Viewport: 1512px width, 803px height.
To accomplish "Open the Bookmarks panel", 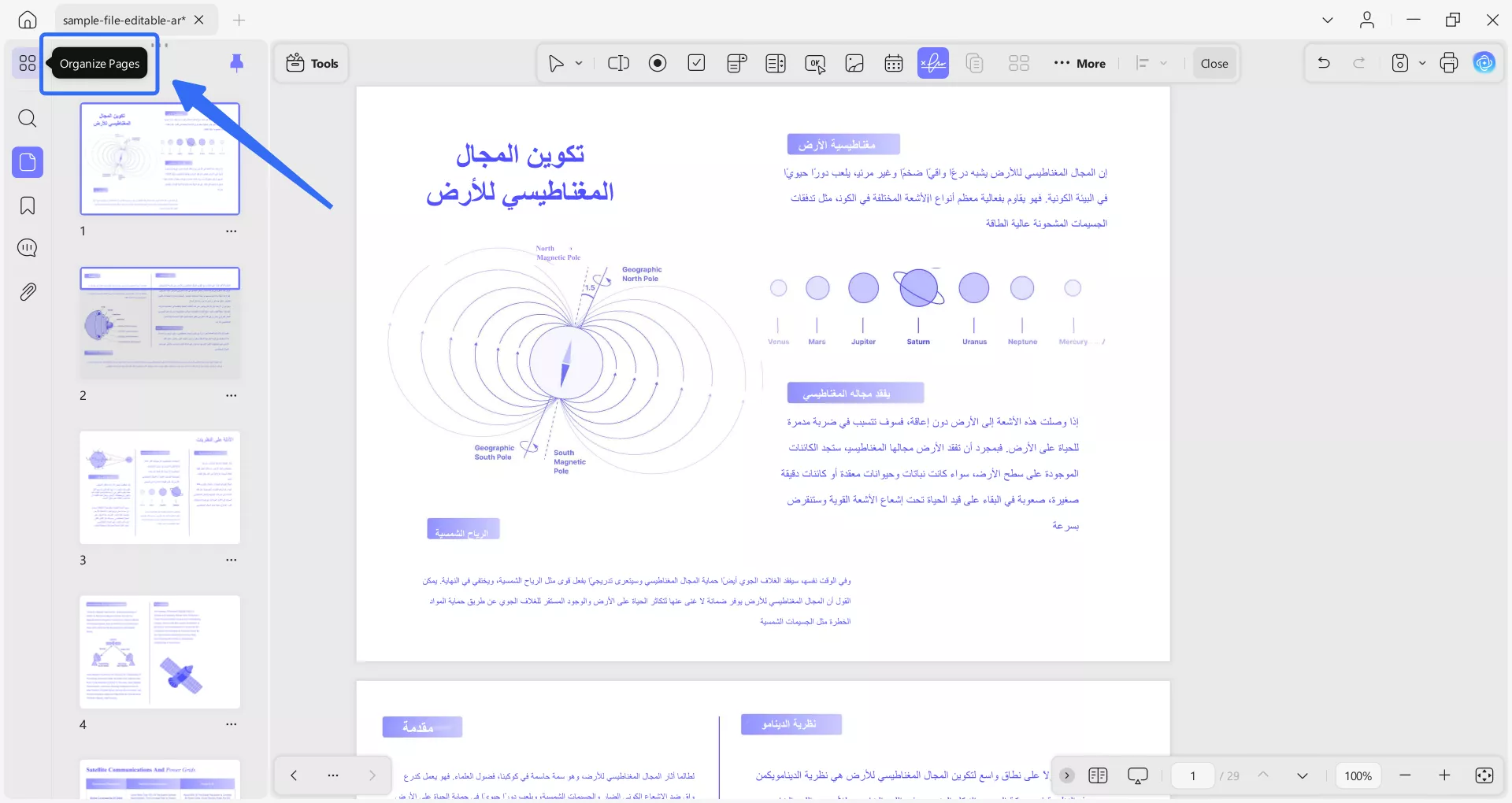I will click(28, 205).
